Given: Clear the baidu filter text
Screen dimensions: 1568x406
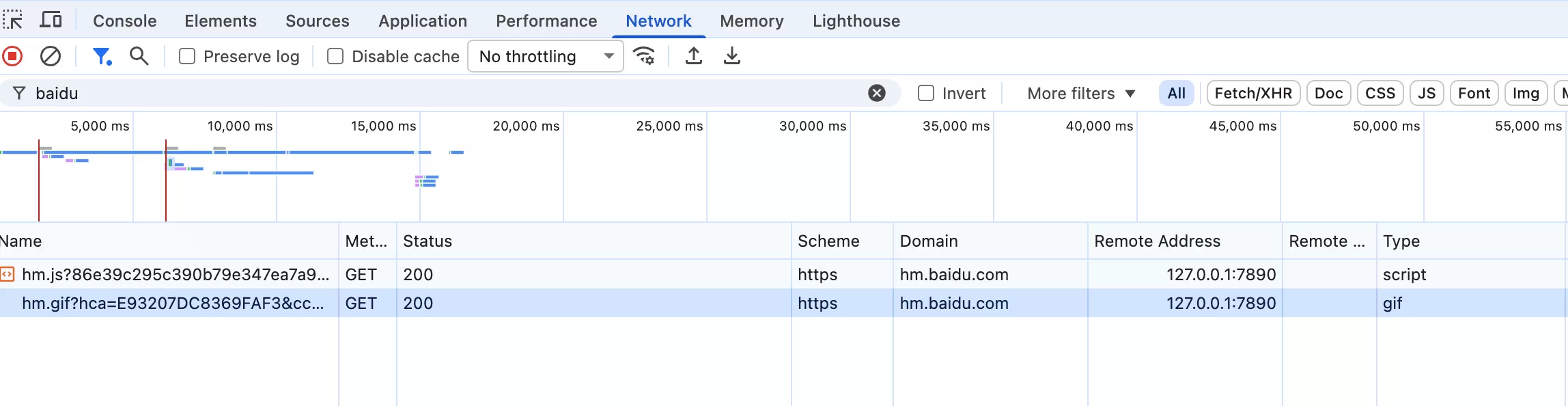Looking at the screenshot, I should click(x=877, y=93).
